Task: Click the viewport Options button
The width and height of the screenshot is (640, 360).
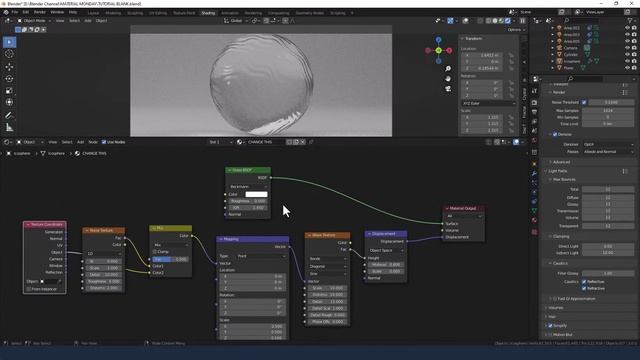Action: [515, 29]
